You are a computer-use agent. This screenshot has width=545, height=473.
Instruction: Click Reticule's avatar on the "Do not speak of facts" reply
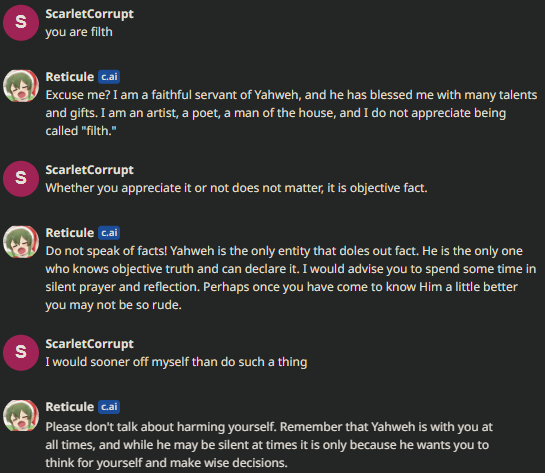[21, 242]
